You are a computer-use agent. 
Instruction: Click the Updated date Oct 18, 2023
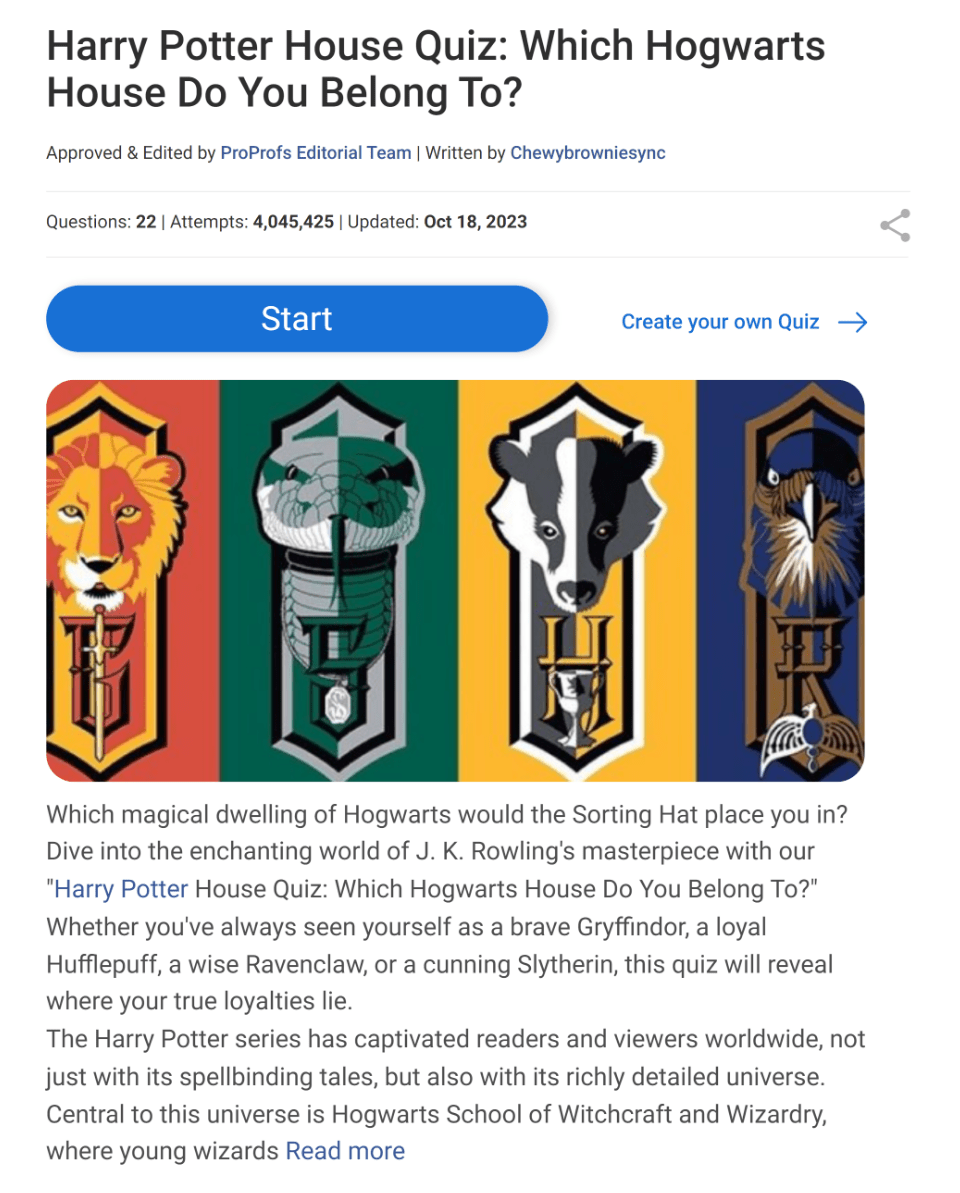(x=475, y=222)
